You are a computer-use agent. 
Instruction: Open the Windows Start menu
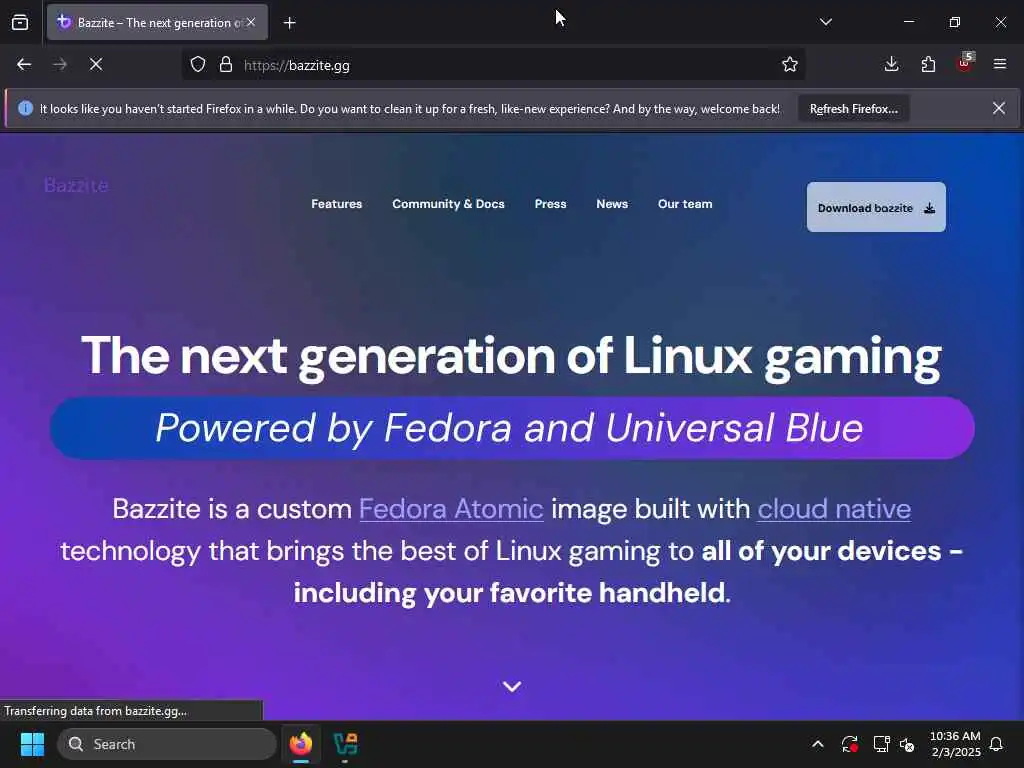click(32, 744)
